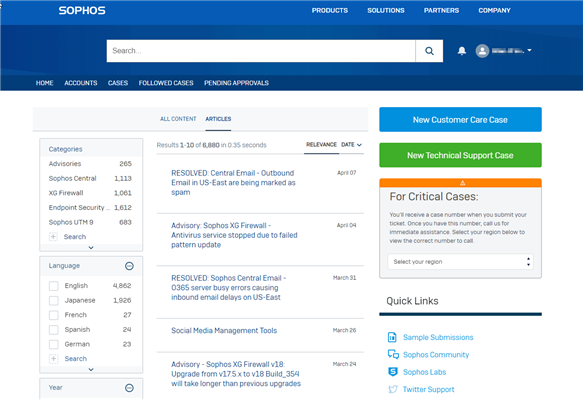Click the Sophos Labs shield icon
The image size is (583, 400).
(393, 372)
